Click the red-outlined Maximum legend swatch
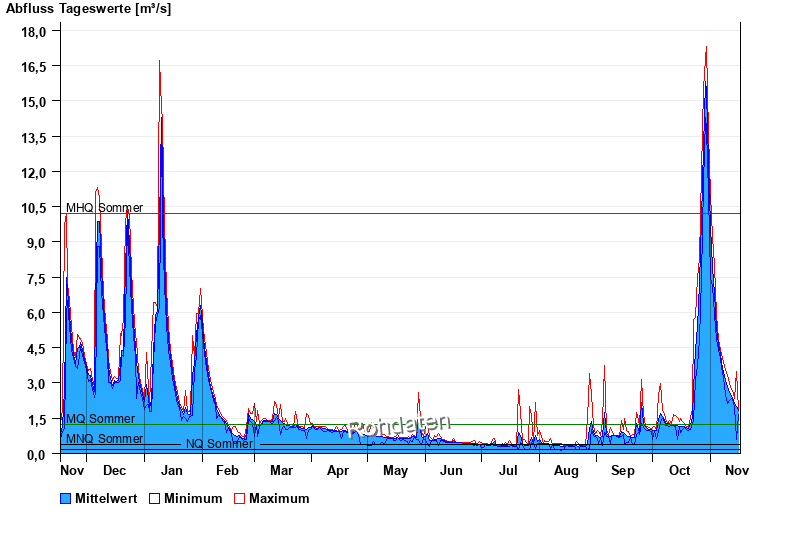The height and width of the screenshot is (550, 800). click(x=239, y=498)
